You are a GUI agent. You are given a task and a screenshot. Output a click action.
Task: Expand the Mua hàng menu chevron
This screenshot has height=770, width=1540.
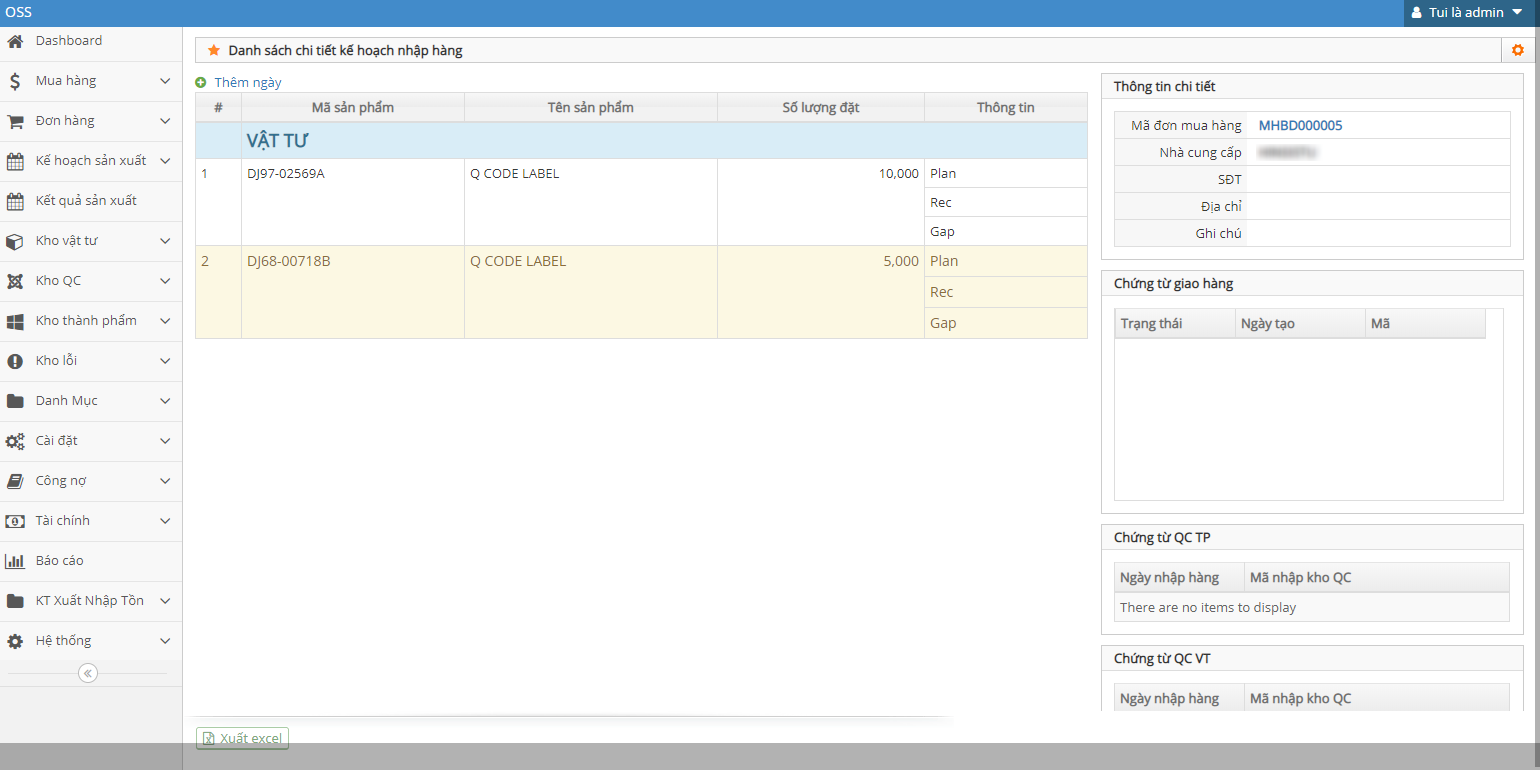coord(165,81)
